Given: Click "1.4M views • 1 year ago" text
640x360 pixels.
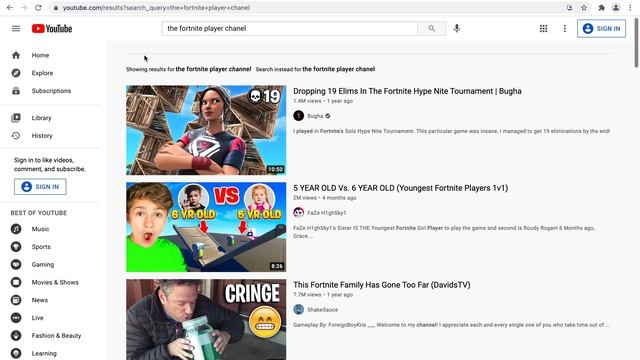Looking at the screenshot, I should (x=323, y=101).
